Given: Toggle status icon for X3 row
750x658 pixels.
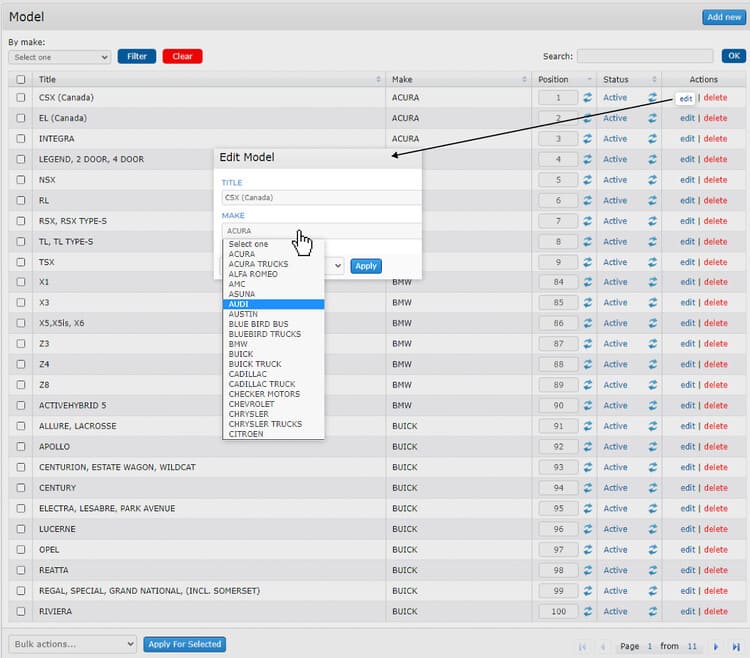Looking at the screenshot, I should click(x=652, y=303).
